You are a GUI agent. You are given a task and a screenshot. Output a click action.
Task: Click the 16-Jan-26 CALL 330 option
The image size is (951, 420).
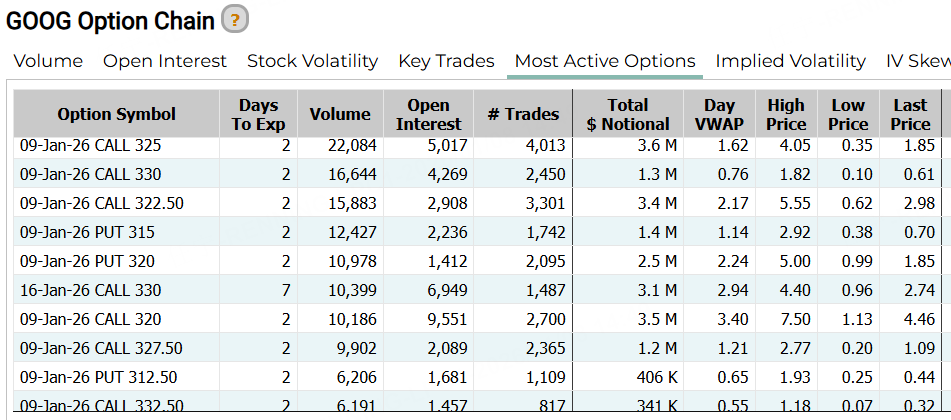tap(91, 291)
